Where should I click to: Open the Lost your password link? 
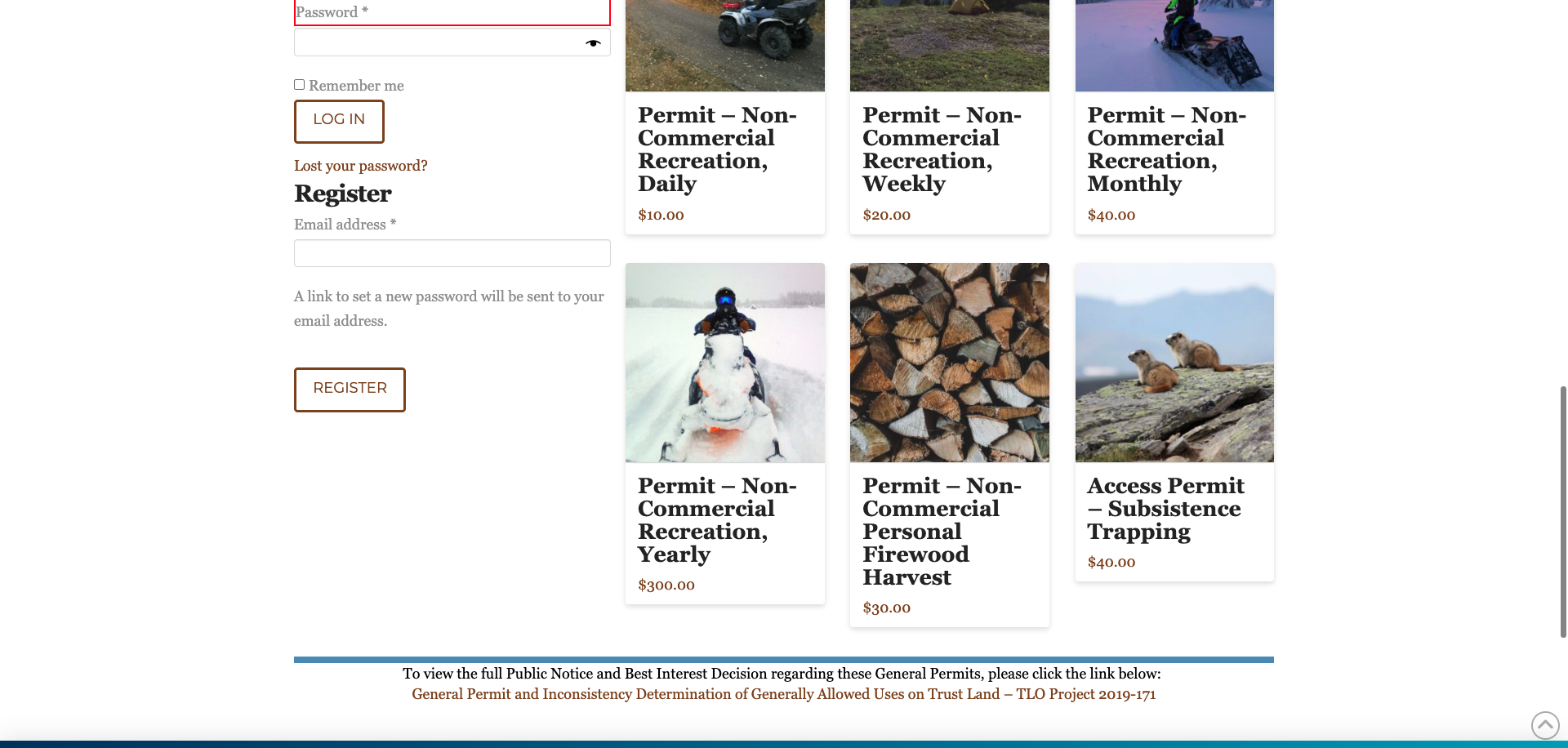coord(360,165)
